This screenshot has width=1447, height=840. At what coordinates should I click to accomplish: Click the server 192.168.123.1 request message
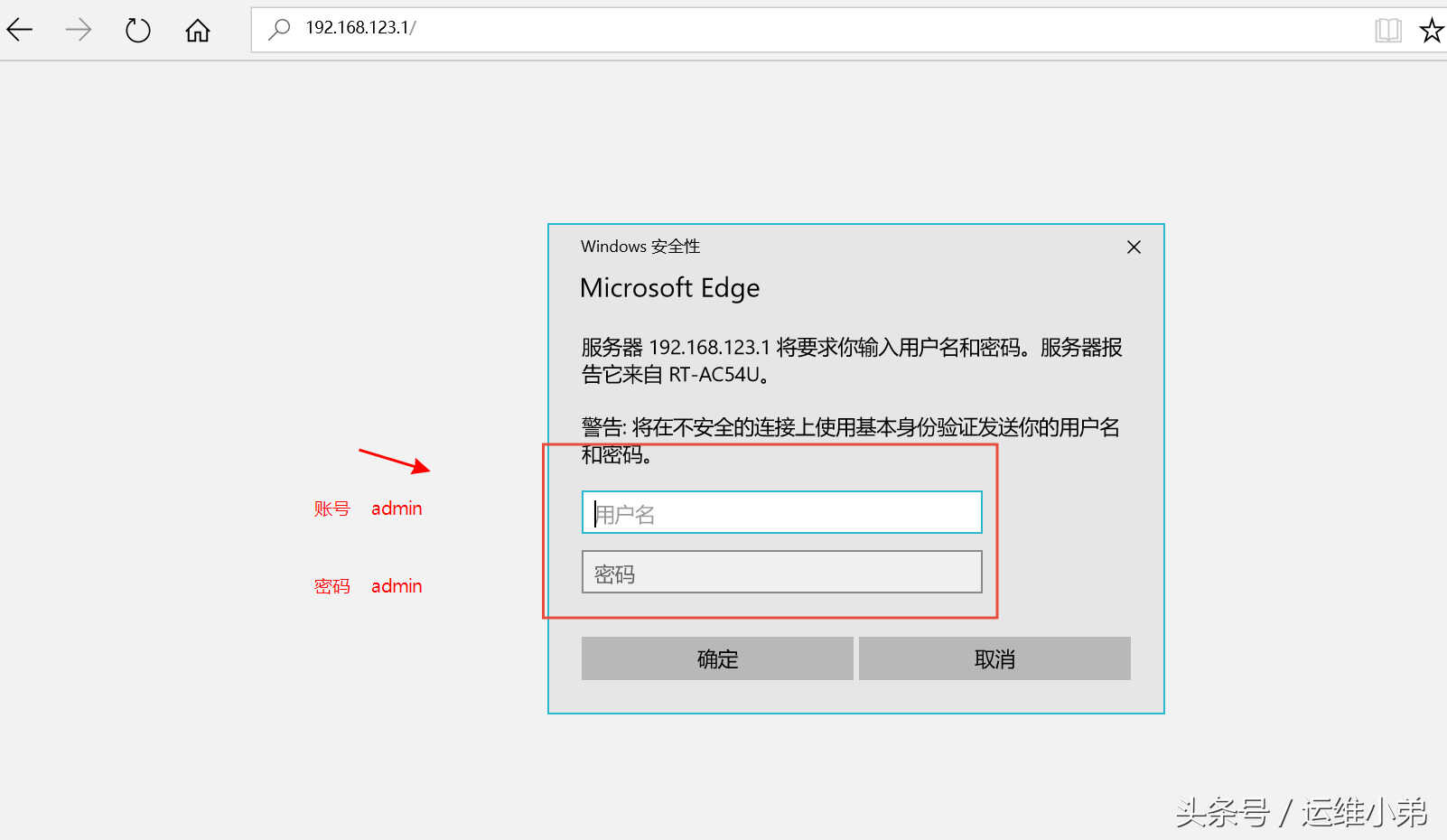[x=852, y=360]
